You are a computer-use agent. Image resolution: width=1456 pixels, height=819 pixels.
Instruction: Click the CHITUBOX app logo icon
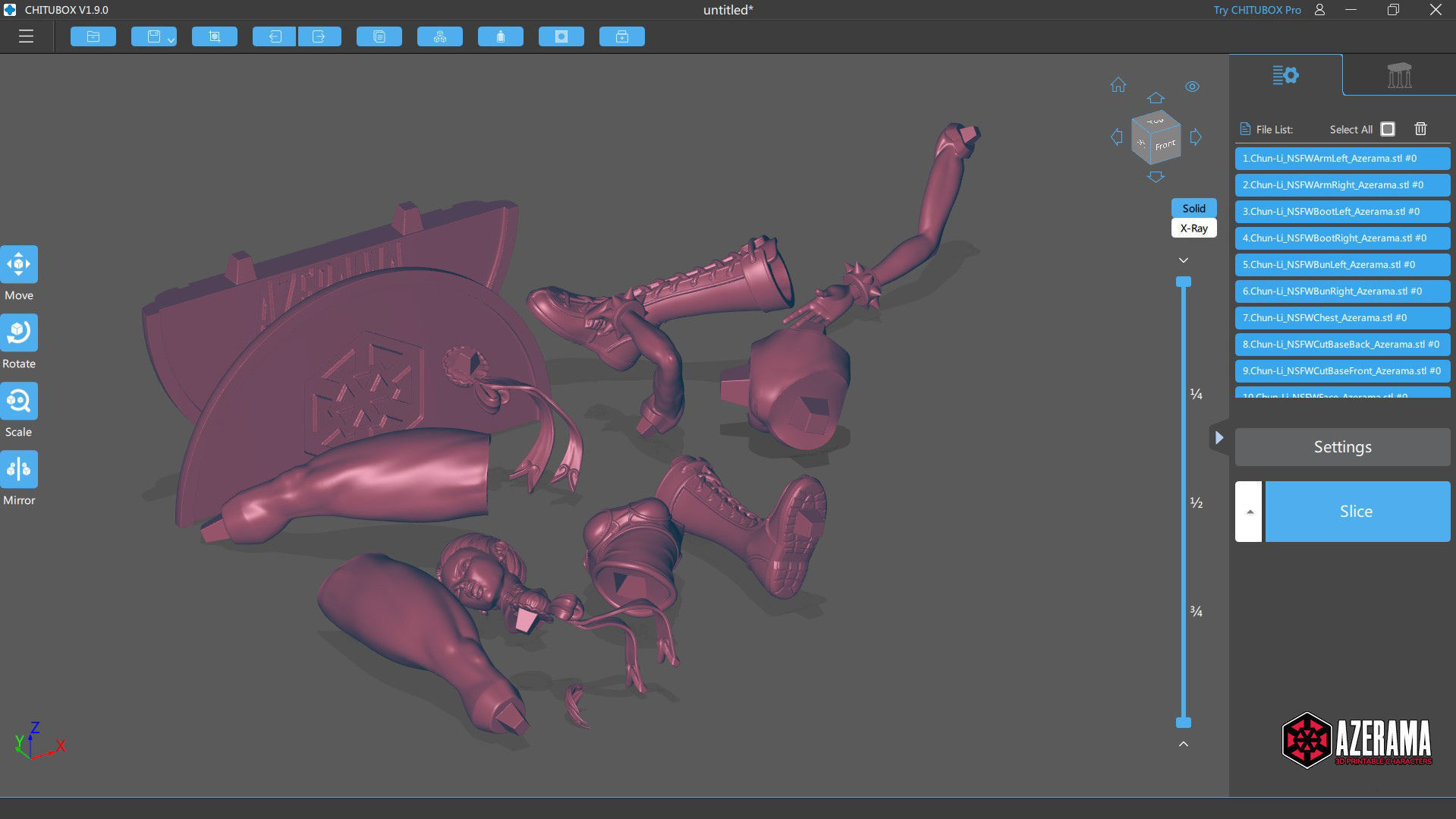coord(10,10)
